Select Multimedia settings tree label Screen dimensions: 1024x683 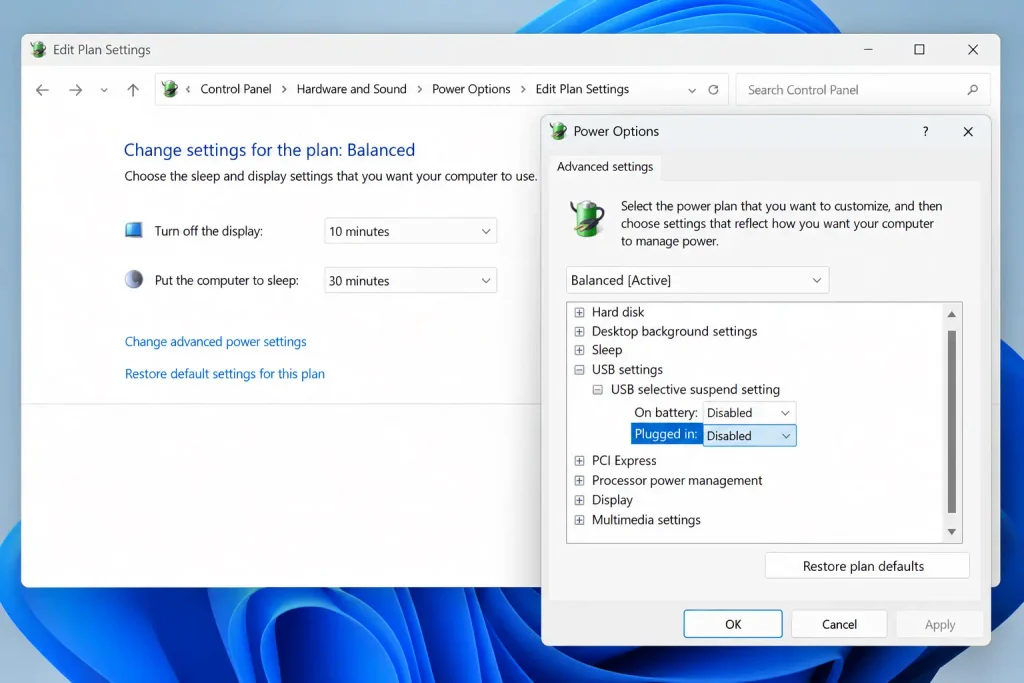click(x=646, y=520)
